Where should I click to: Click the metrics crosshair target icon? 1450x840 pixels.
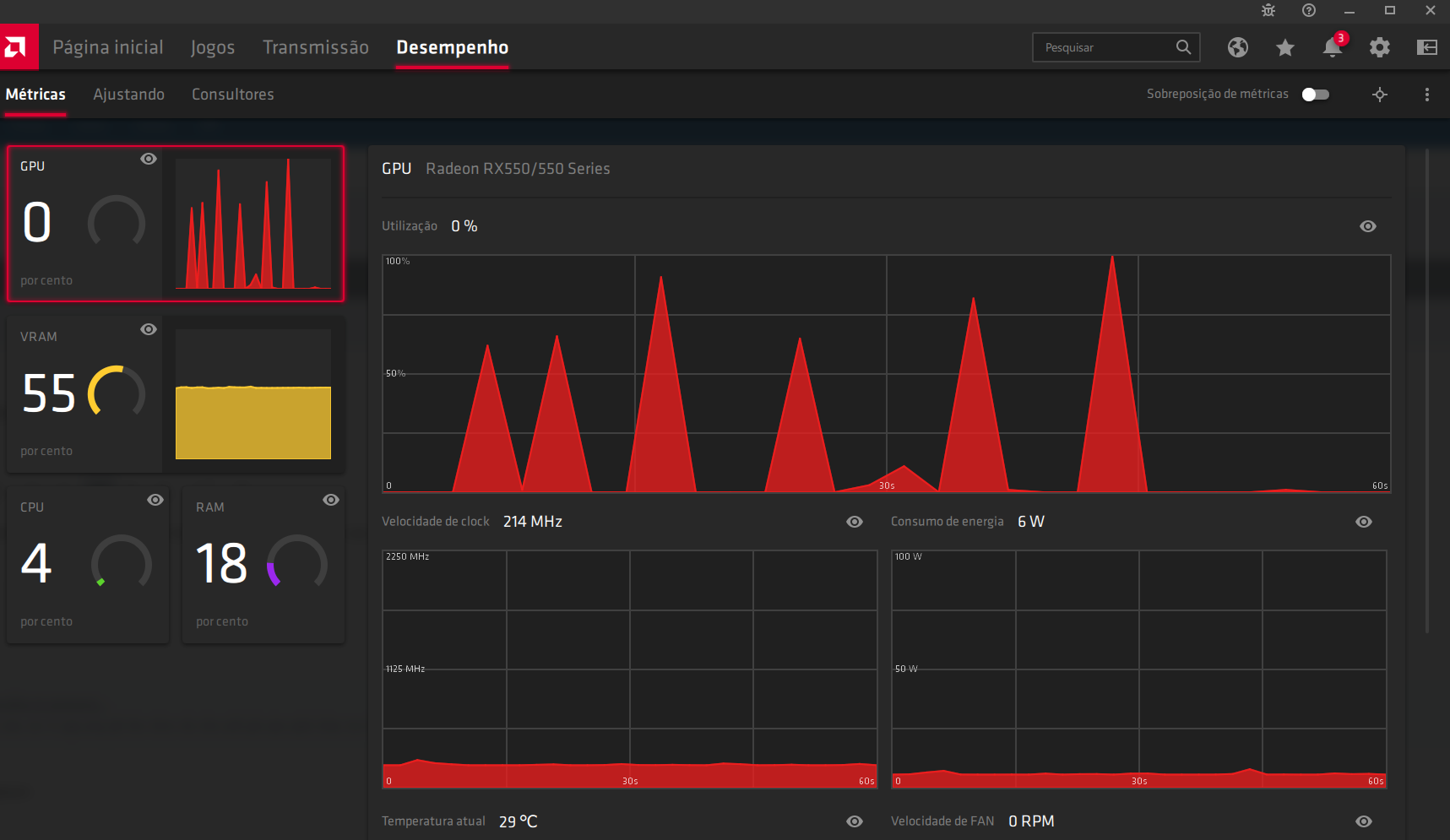point(1380,95)
